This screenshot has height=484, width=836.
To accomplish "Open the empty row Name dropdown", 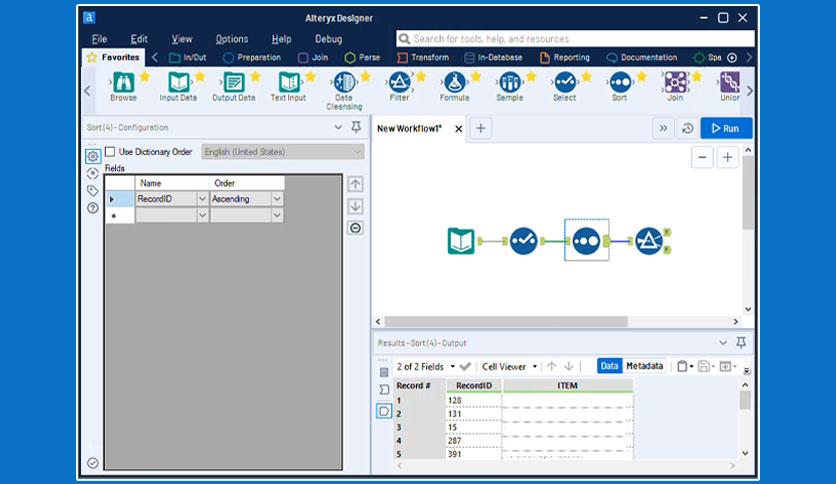I will (x=202, y=215).
